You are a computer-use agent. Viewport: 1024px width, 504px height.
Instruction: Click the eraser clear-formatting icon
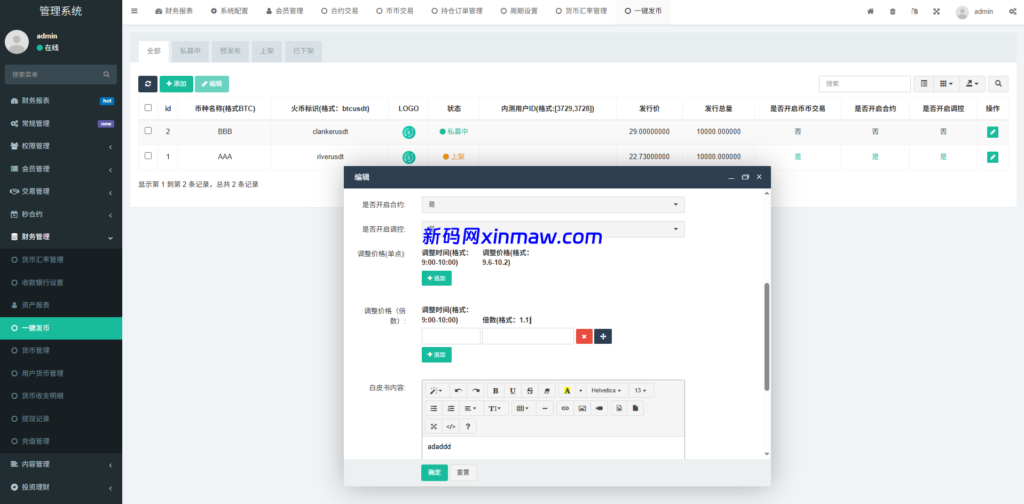(547, 390)
